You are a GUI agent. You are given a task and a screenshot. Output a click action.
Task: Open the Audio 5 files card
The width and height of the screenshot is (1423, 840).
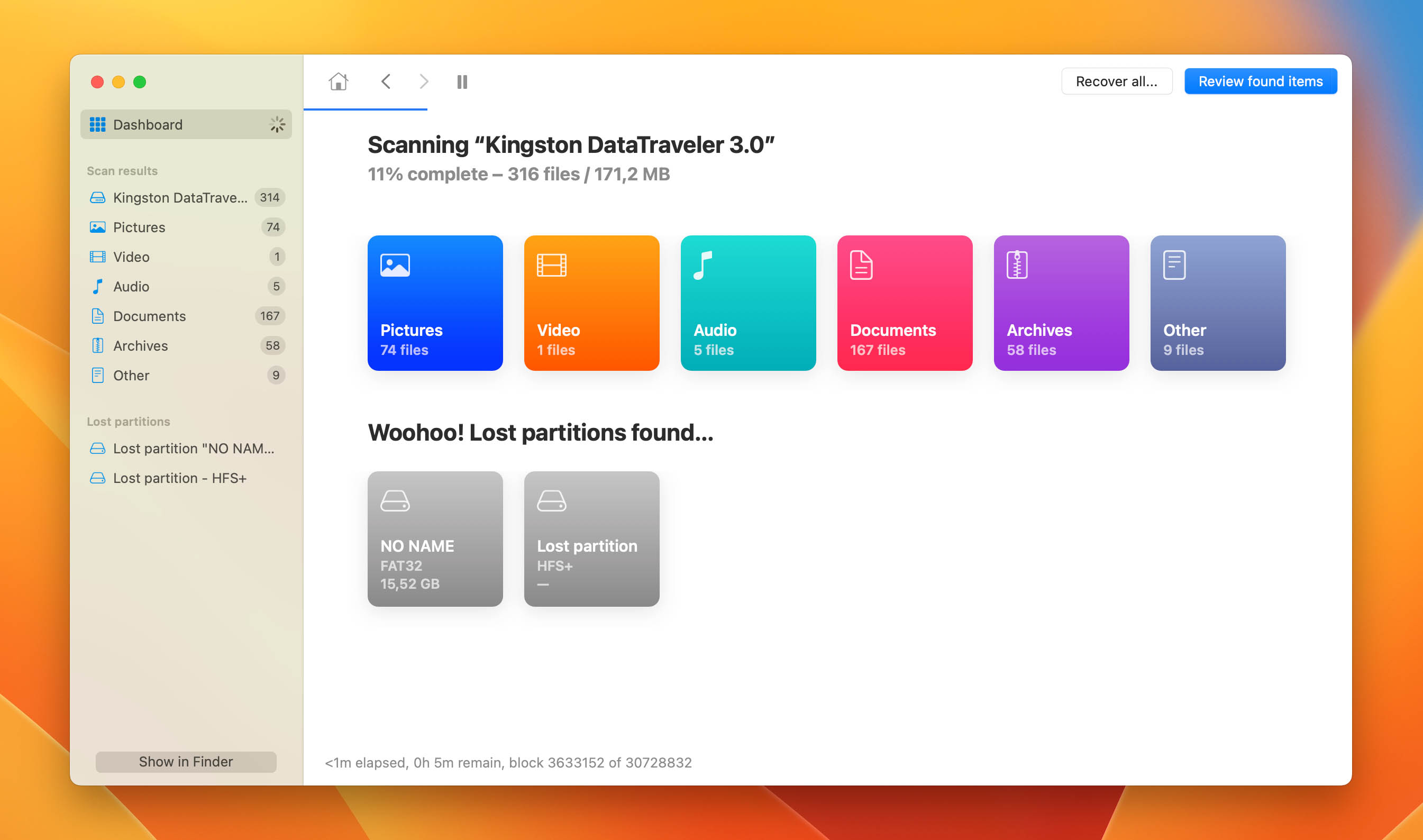tap(747, 303)
